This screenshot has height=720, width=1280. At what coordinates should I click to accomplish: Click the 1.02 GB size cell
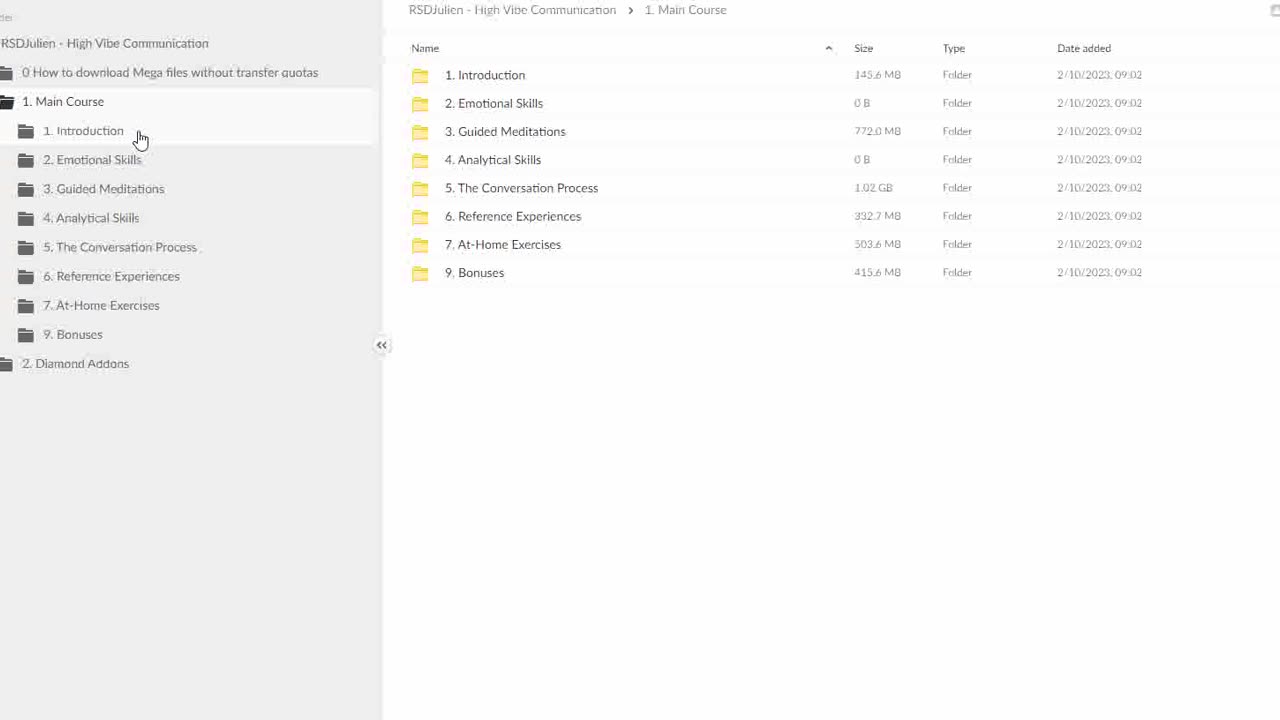tap(873, 188)
